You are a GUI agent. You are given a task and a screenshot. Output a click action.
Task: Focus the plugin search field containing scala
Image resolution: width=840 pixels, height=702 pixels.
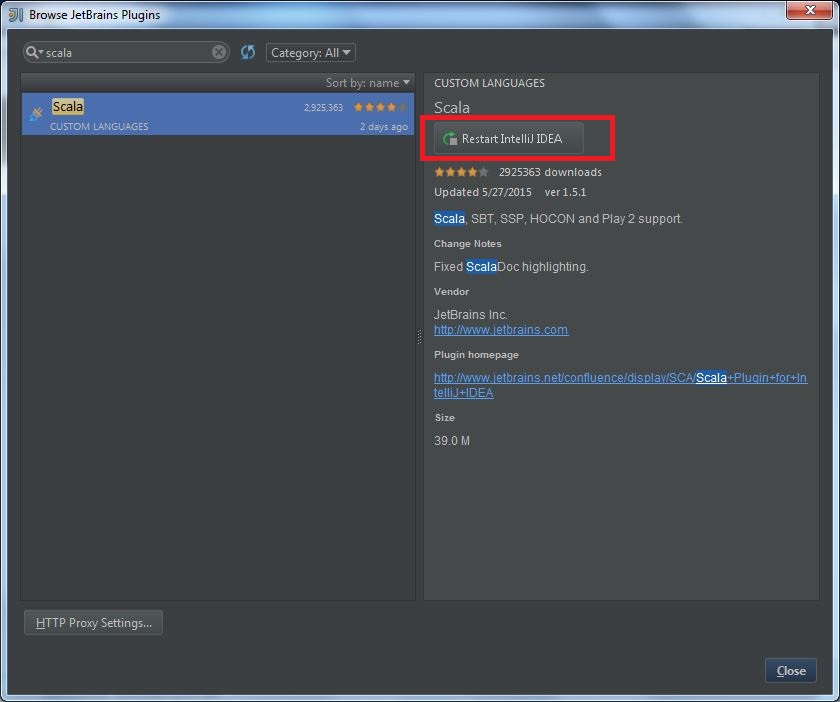[128, 53]
